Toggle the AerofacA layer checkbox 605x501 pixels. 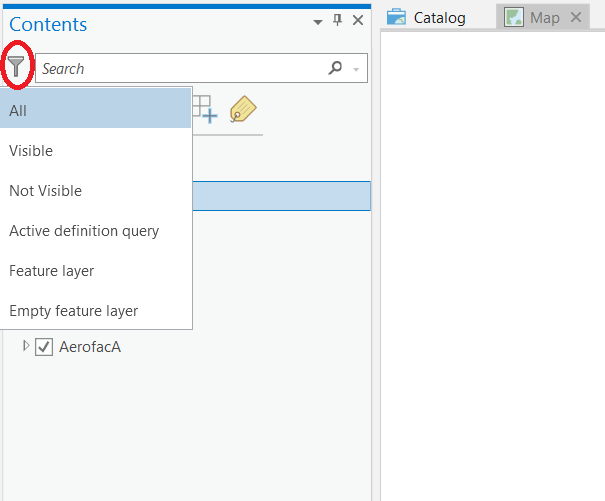tap(44, 347)
